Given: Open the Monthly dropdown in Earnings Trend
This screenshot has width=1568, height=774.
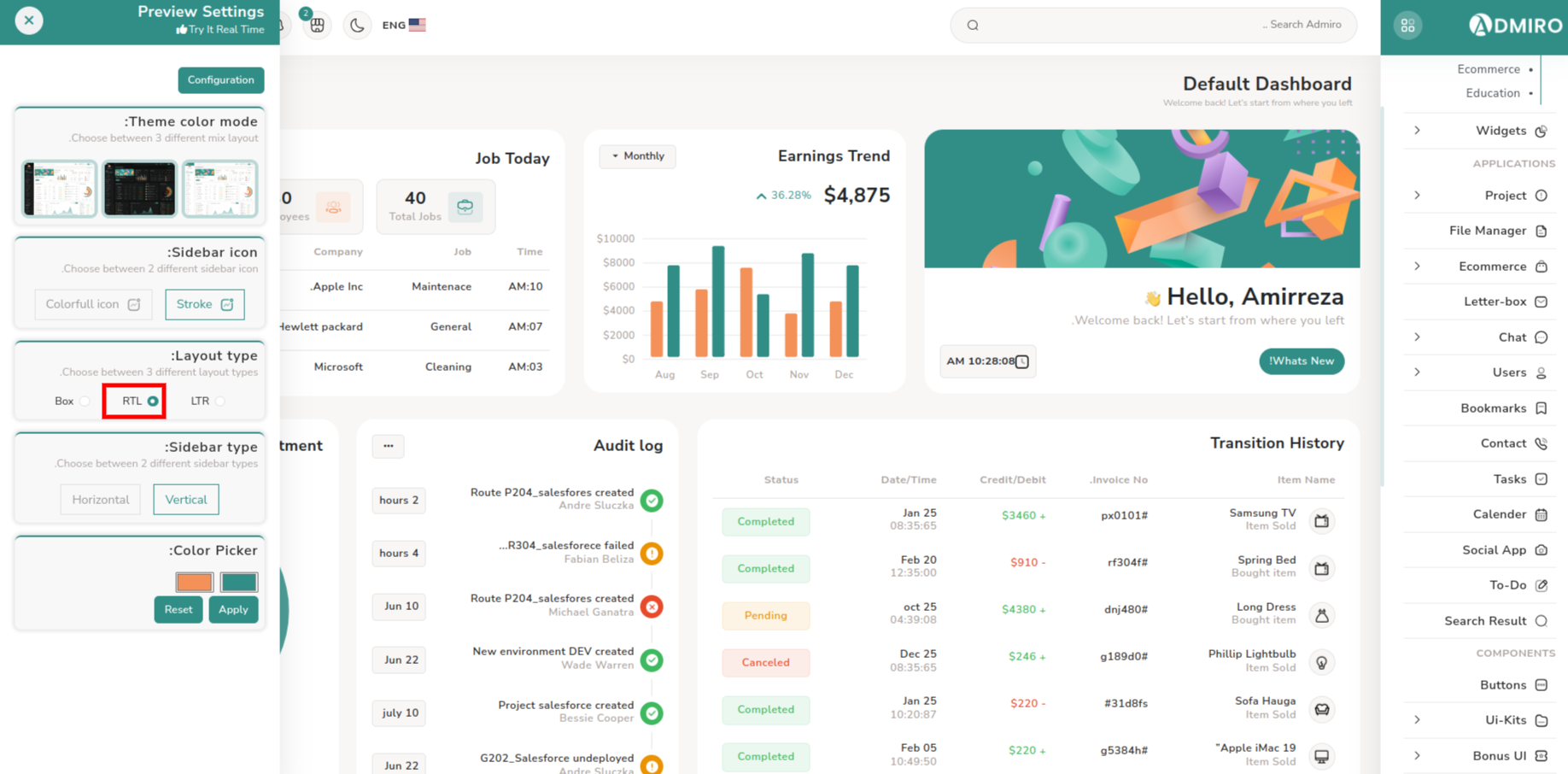Looking at the screenshot, I should pos(637,156).
